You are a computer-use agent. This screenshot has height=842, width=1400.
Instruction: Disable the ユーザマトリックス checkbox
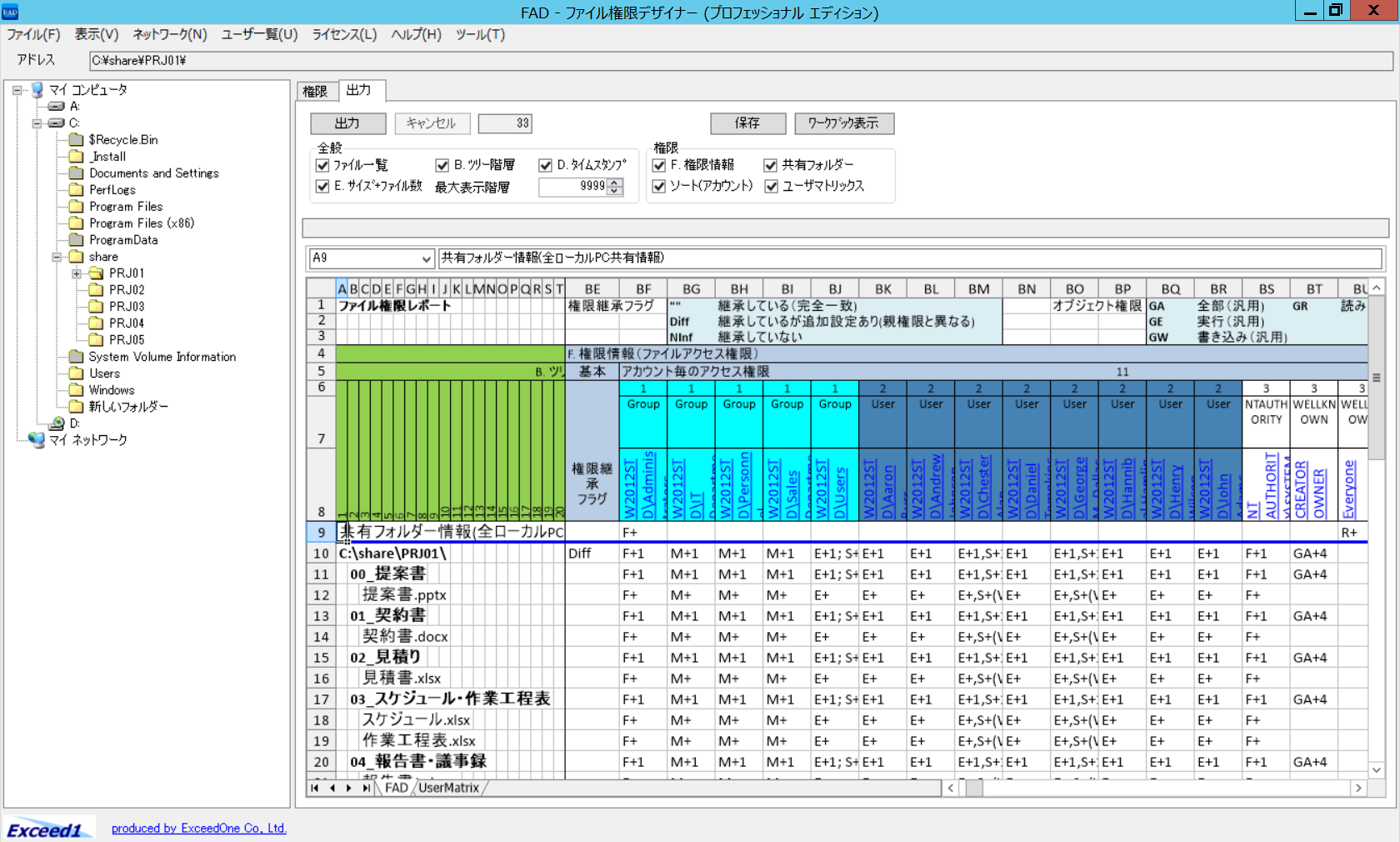[771, 186]
